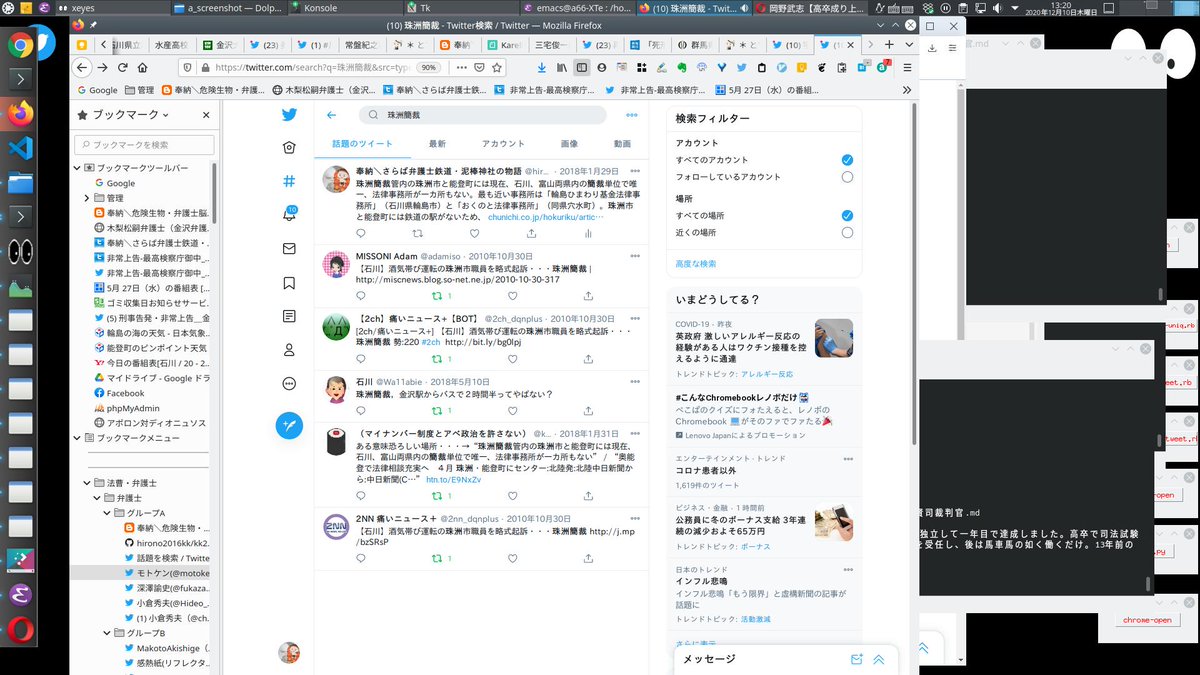The width and height of the screenshot is (1200, 675).
Task: Collapse the ブックマークツールバー tree node
Action: tap(77, 168)
